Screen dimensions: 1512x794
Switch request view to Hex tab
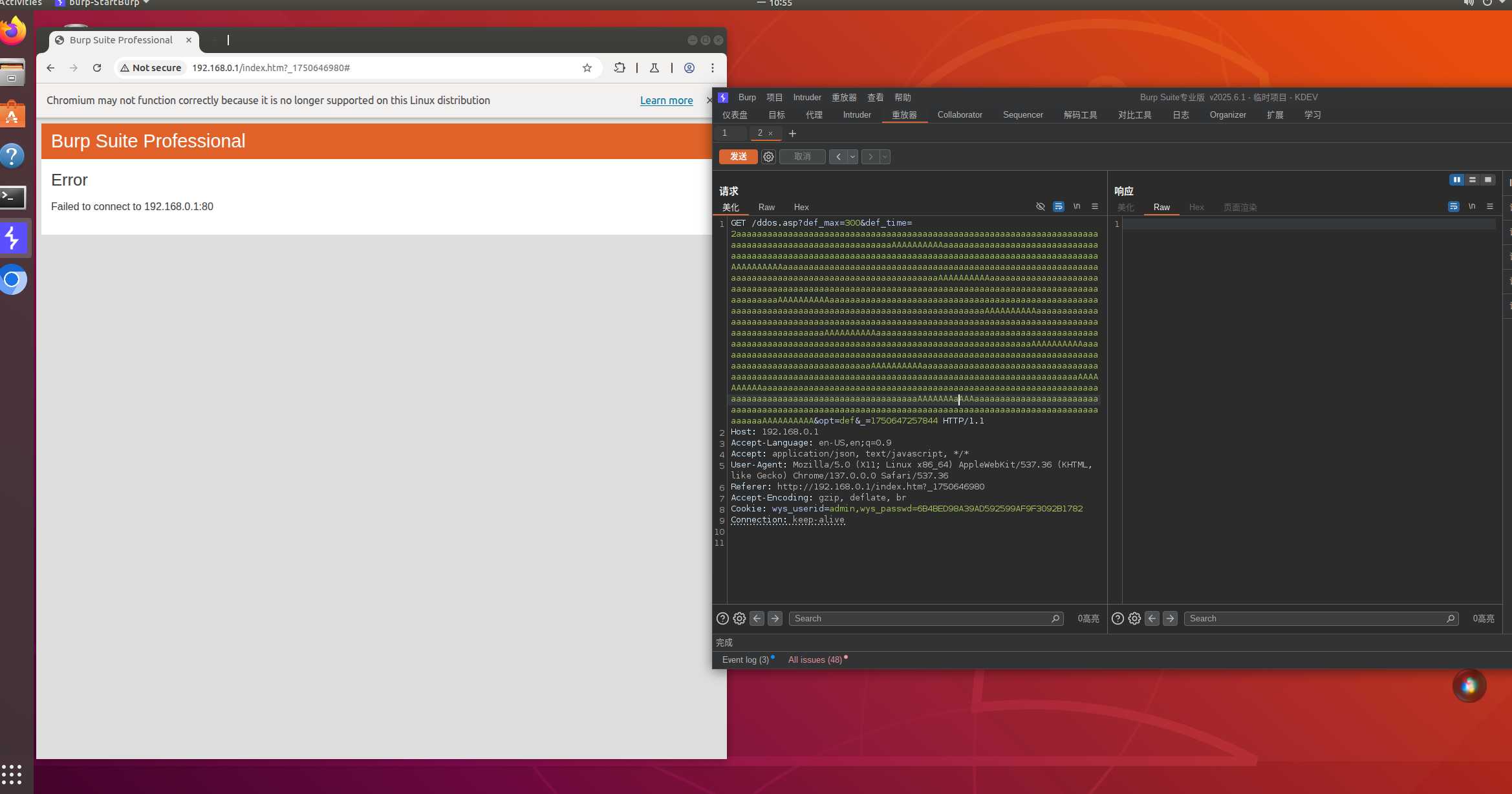pos(801,207)
